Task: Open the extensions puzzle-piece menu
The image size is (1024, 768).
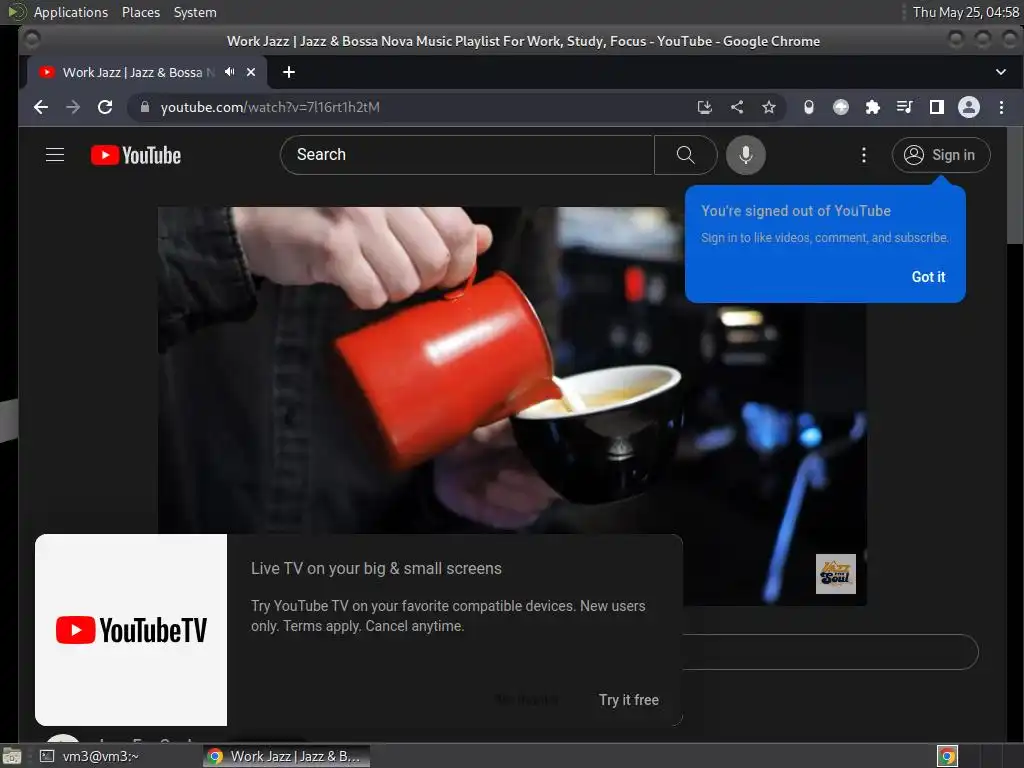Action: coord(872,107)
